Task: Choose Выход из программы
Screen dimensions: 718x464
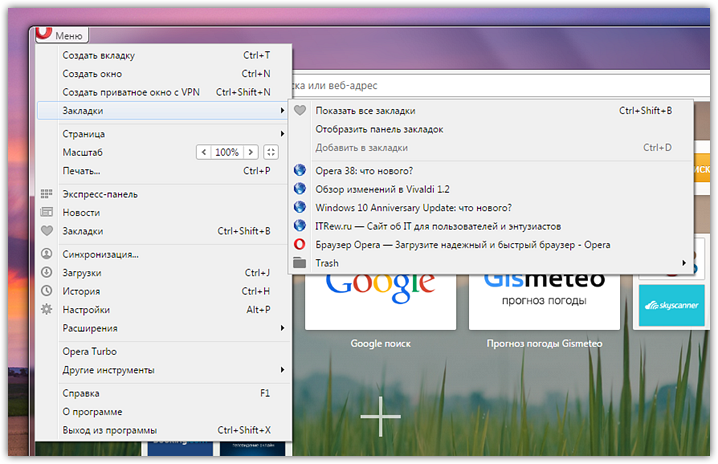Action: 163,430
